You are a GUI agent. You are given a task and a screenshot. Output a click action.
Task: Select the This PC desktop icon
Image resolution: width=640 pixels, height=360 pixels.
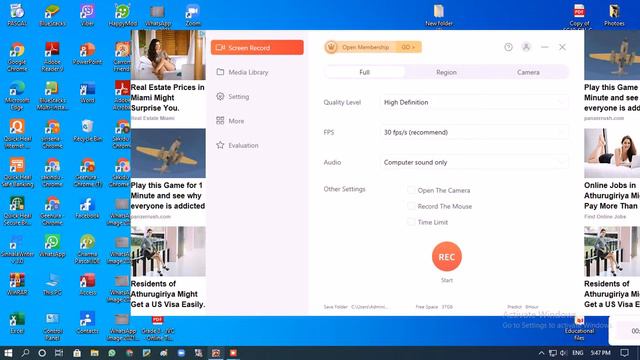click(x=52, y=284)
